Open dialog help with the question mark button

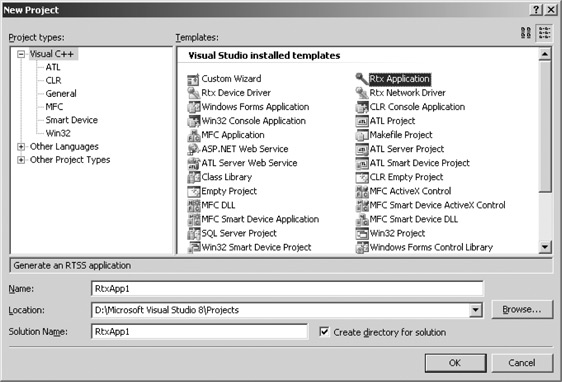point(536,10)
